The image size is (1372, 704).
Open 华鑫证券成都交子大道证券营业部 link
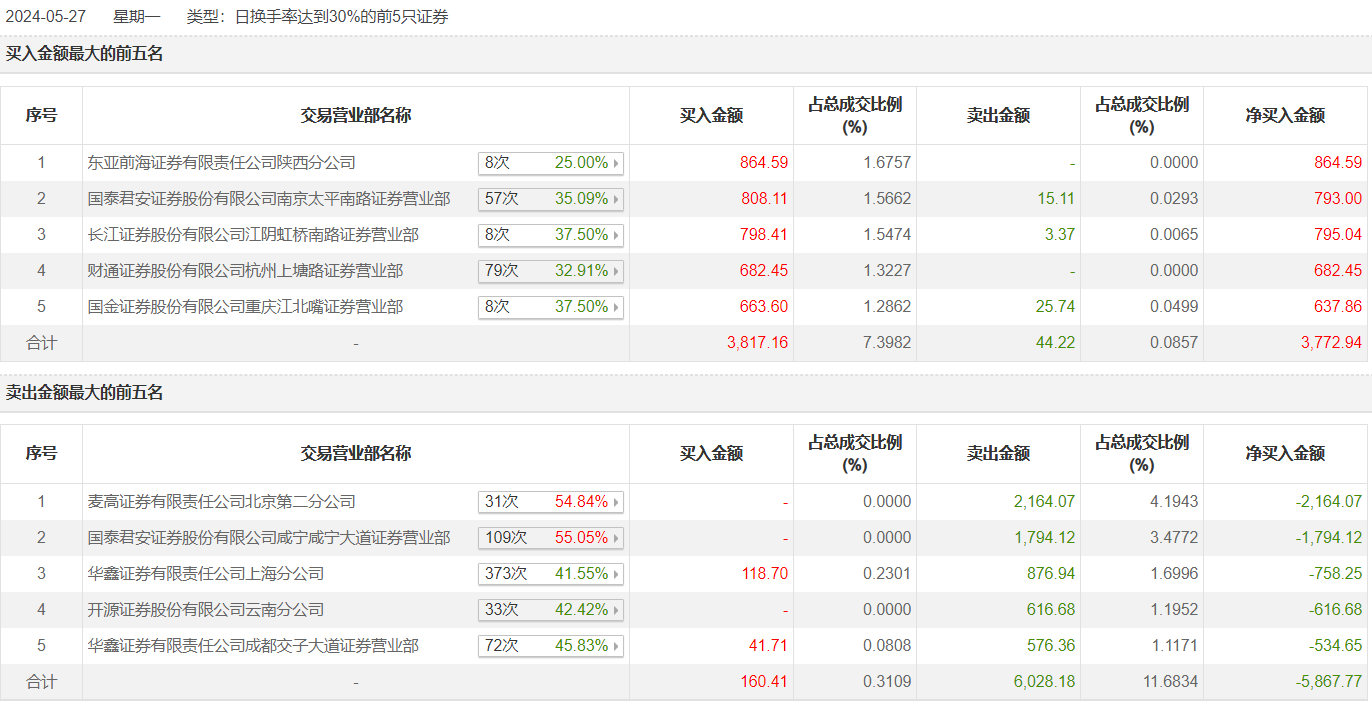pos(253,646)
